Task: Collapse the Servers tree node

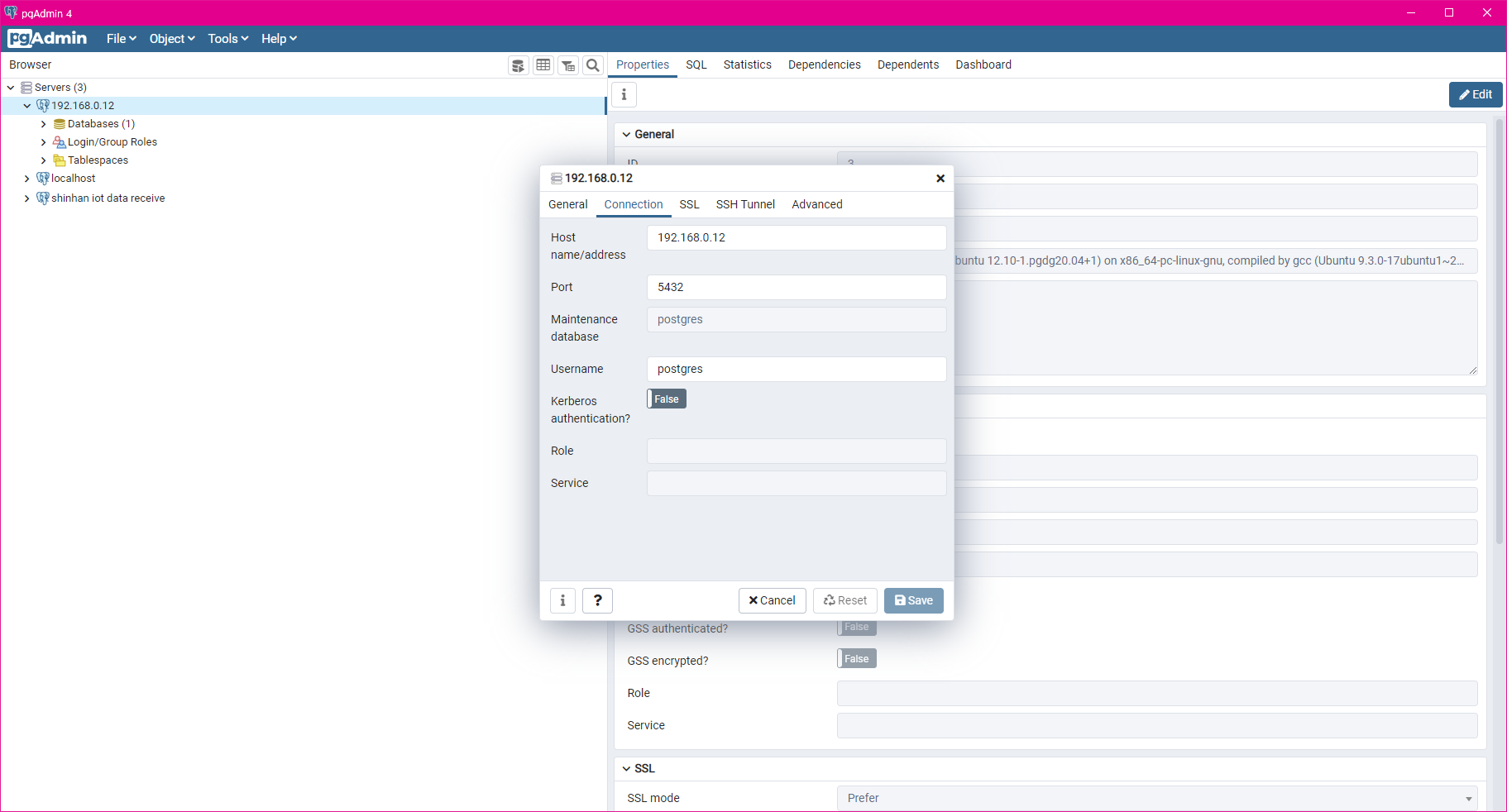Action: 11,88
